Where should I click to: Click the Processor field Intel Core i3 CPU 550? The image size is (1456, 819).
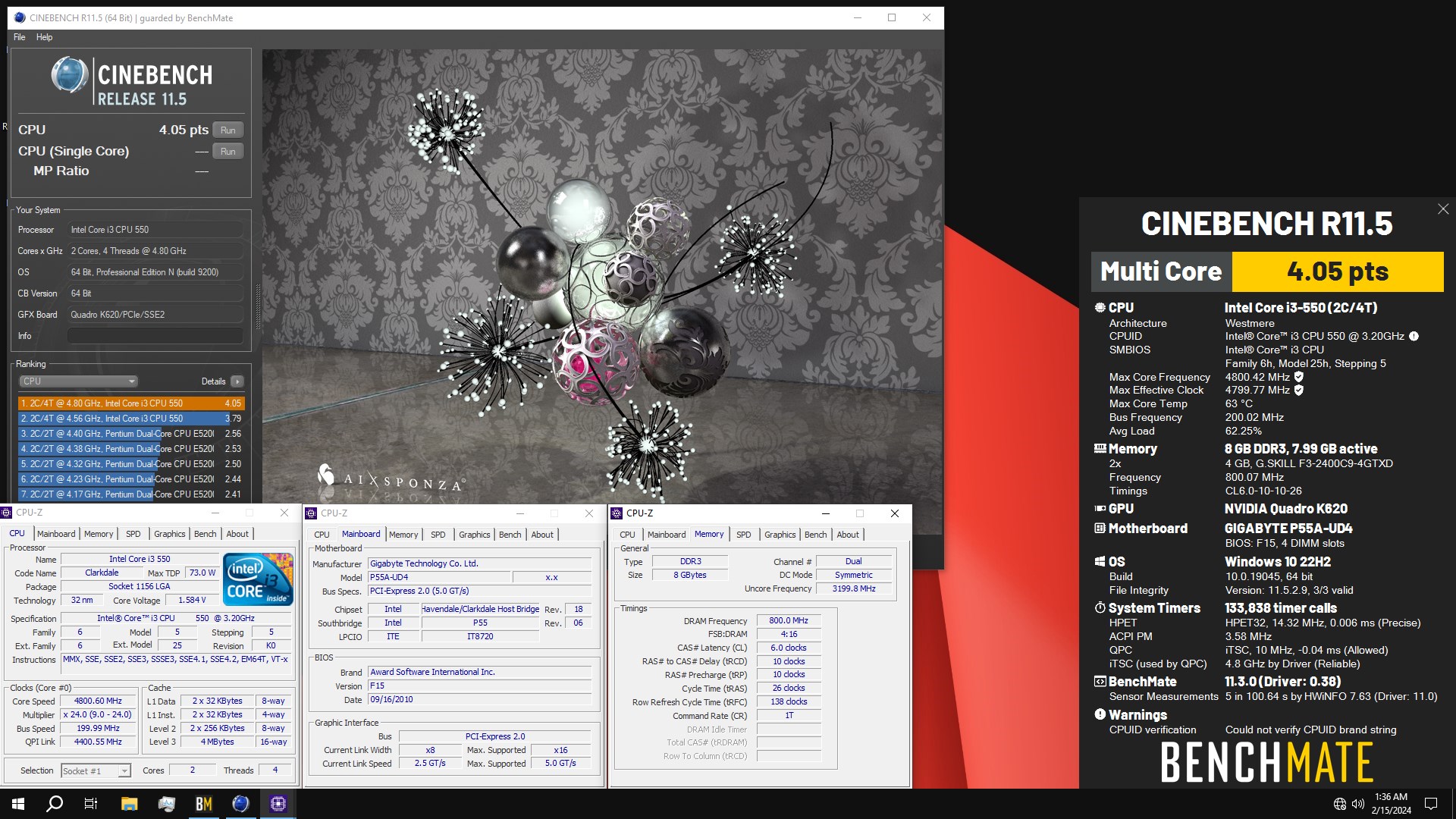click(155, 230)
